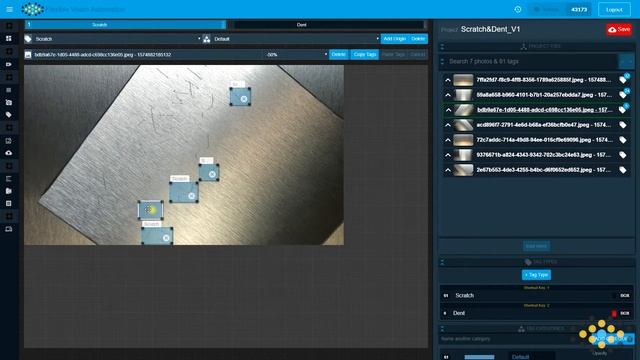The height and width of the screenshot is (360, 640).
Task: Open the zoom percentage dropdown
Action: coord(295,54)
